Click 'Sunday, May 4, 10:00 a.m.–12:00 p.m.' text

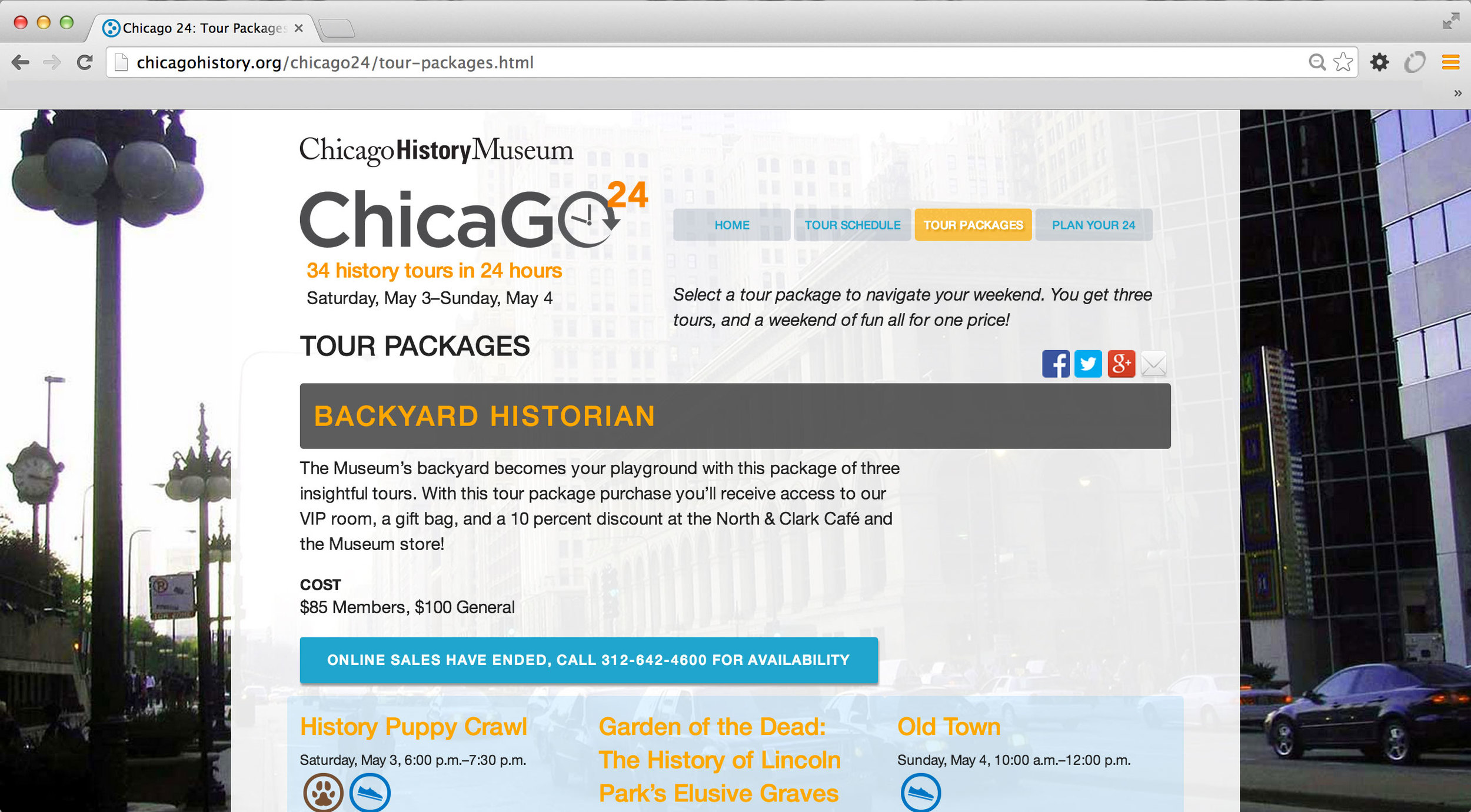coord(1014,760)
